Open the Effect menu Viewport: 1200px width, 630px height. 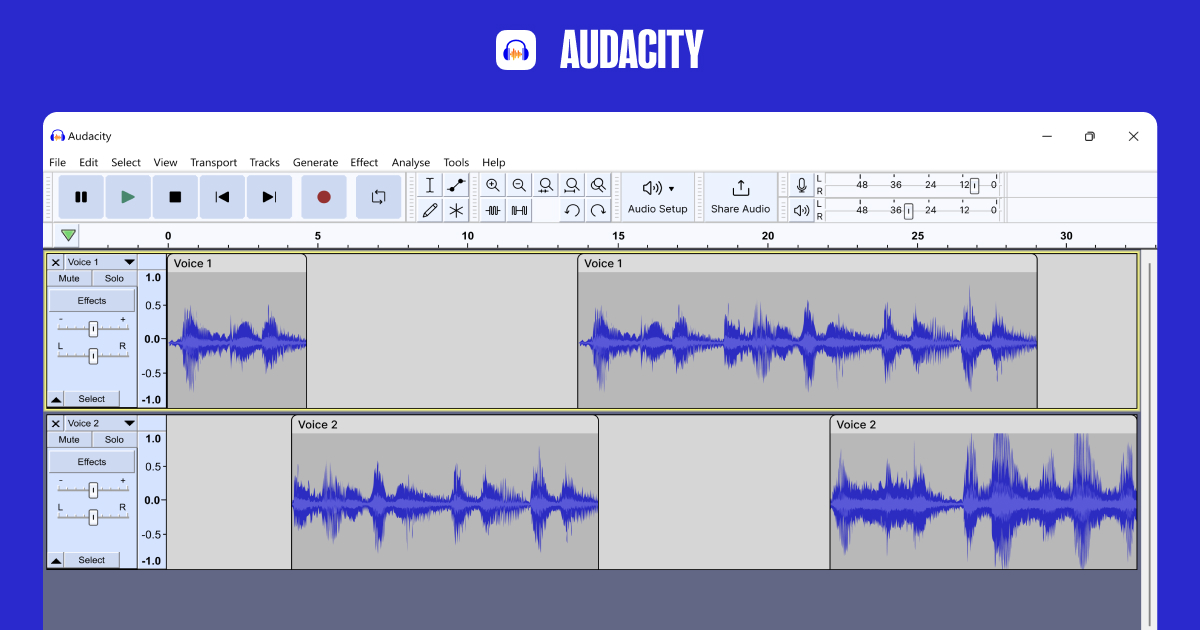pos(364,162)
